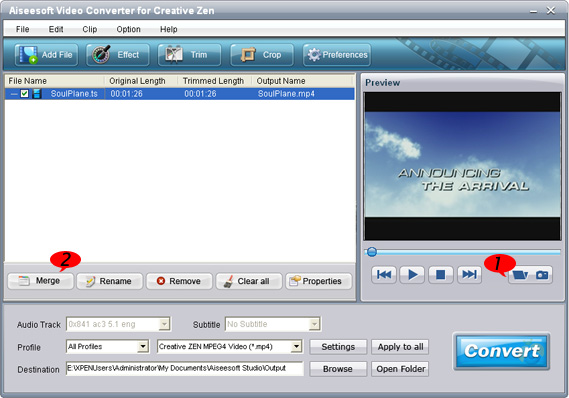Select the SoulPlane.mp4 output name cell
The image size is (569, 398).
286,94
